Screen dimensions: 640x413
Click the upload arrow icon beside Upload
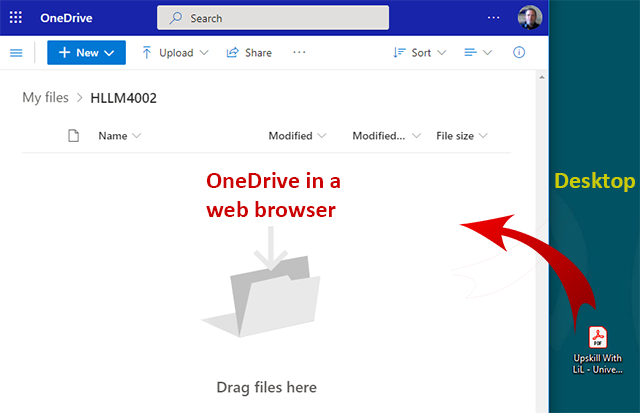pyautogui.click(x=147, y=53)
